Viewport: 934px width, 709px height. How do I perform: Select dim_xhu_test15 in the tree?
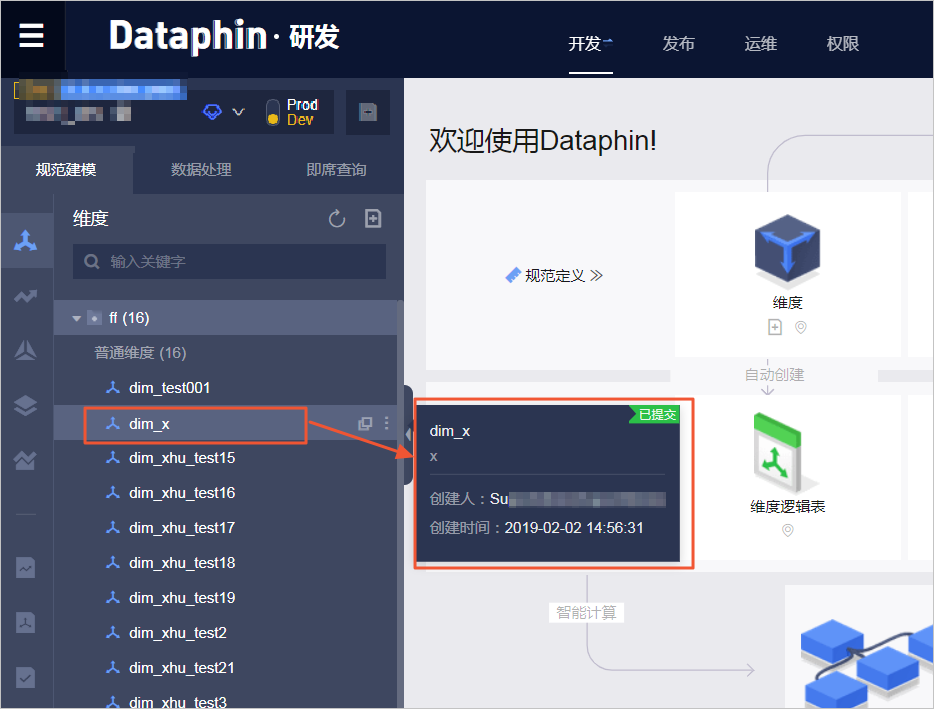point(182,458)
